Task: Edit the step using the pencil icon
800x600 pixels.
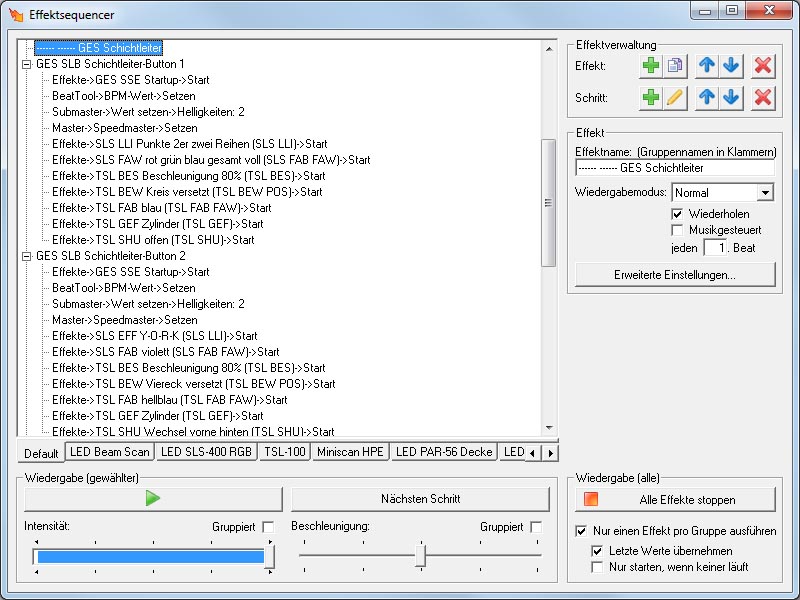Action: click(675, 98)
